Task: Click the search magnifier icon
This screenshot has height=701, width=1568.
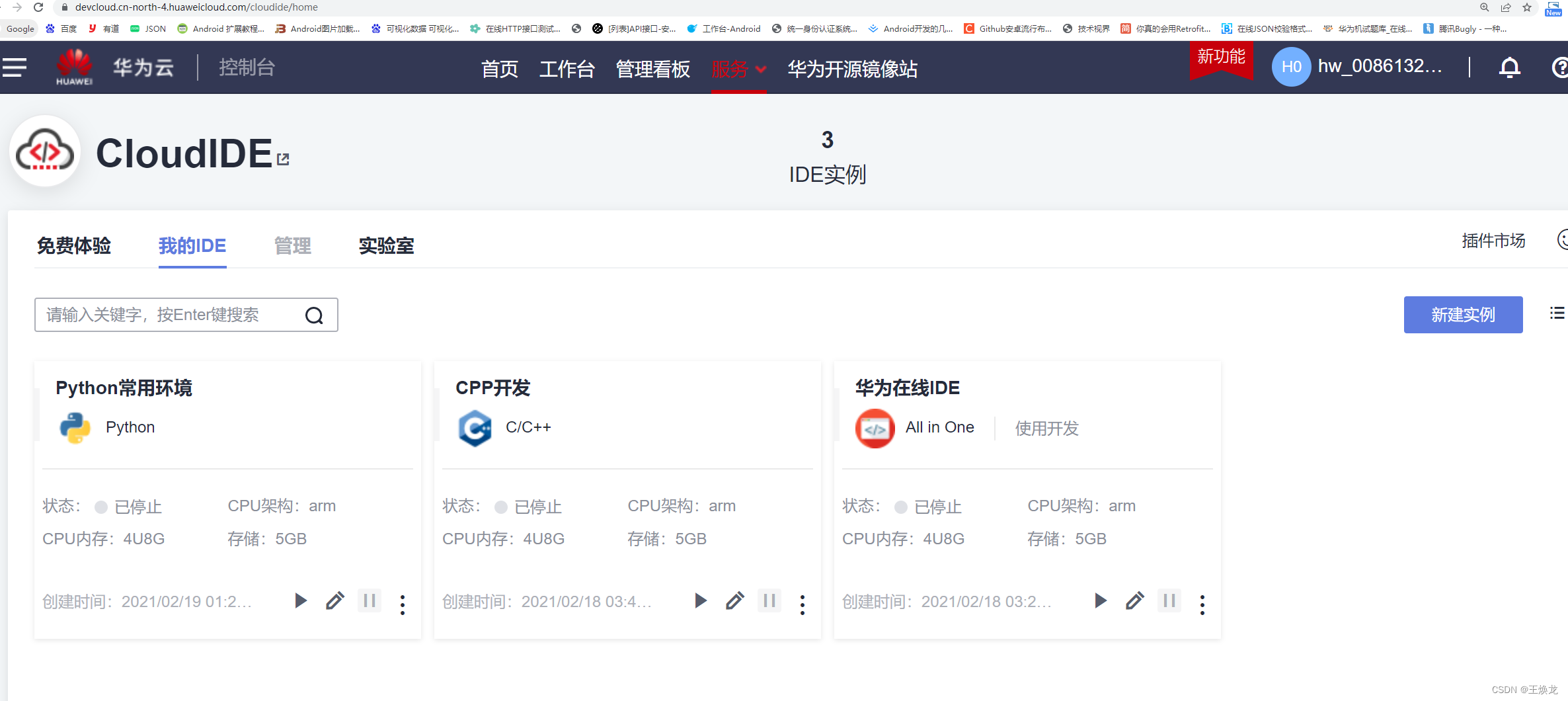Action: [x=314, y=315]
